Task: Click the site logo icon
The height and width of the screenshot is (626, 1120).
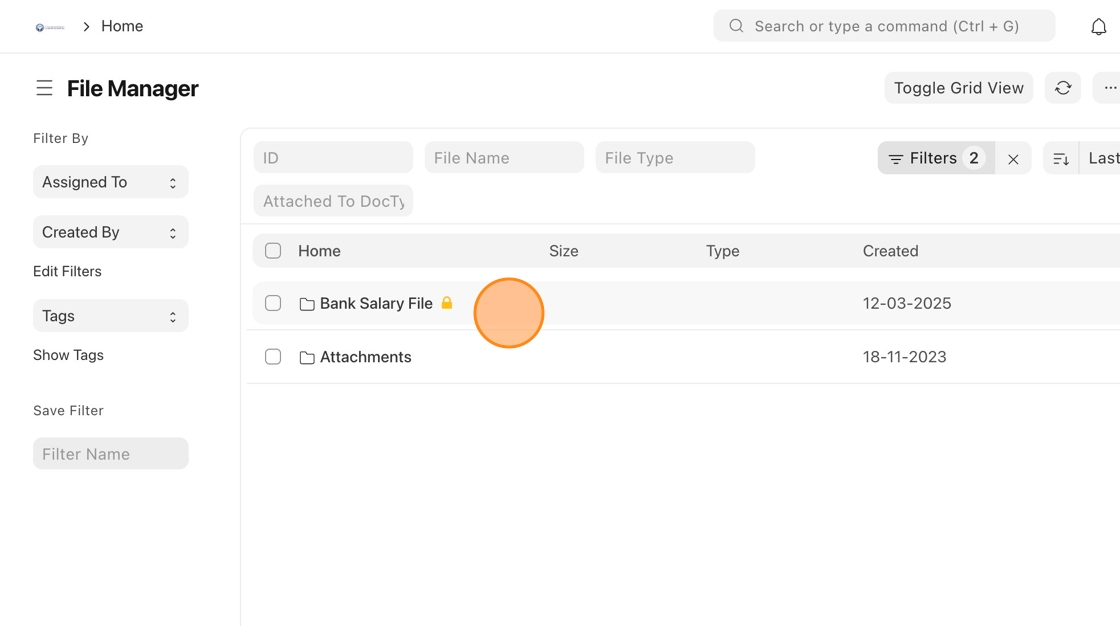Action: pyautogui.click(x=49, y=27)
